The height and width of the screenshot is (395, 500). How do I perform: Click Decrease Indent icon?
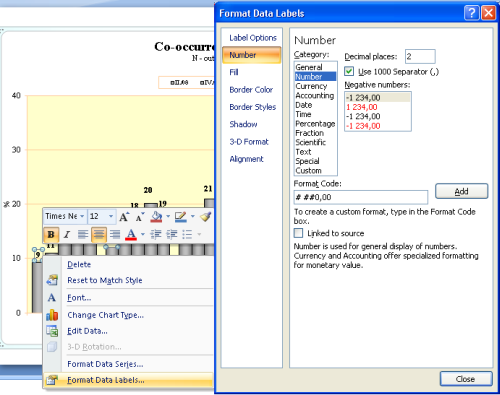(156, 235)
